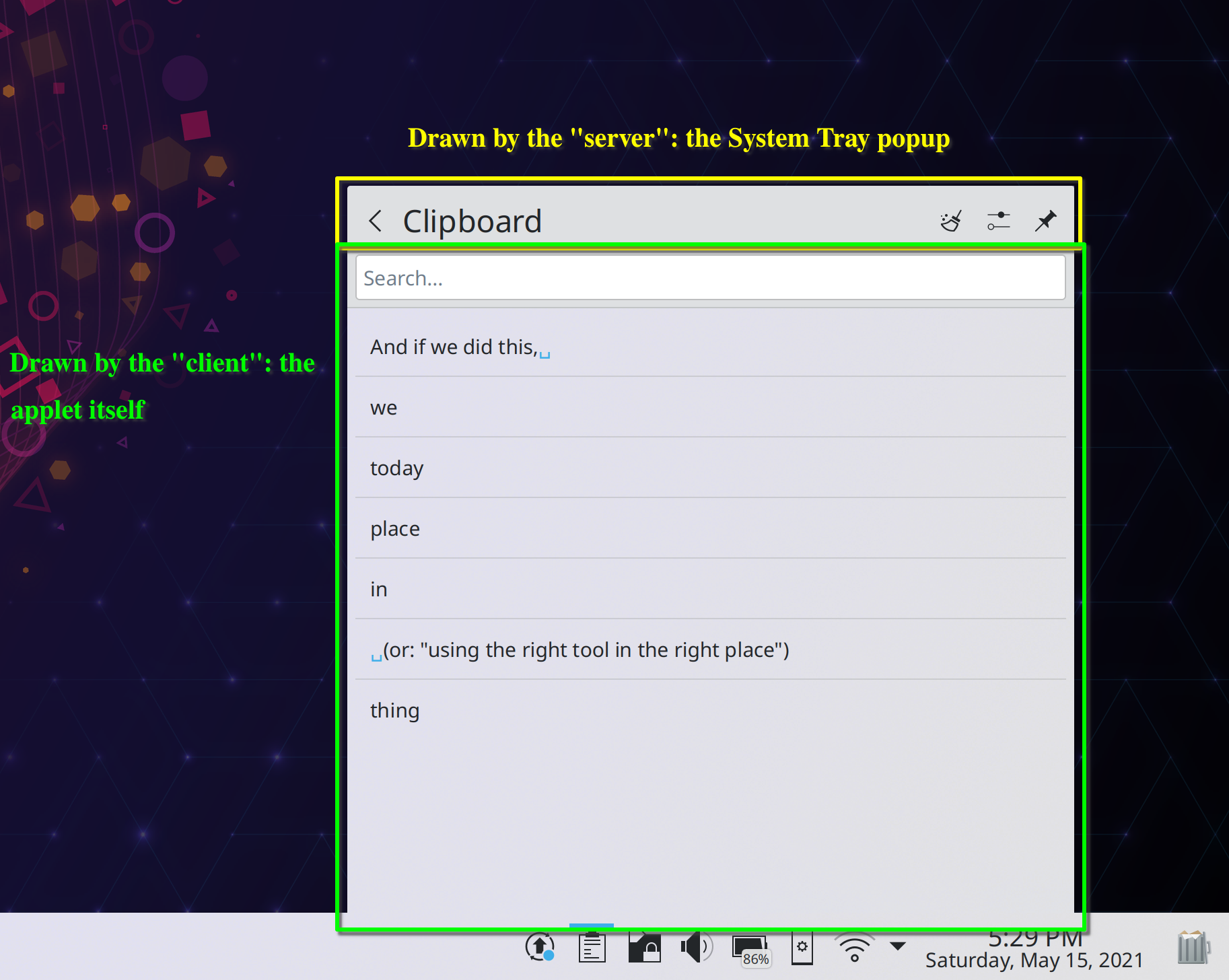Clear clipboard history with the broom icon

(950, 221)
